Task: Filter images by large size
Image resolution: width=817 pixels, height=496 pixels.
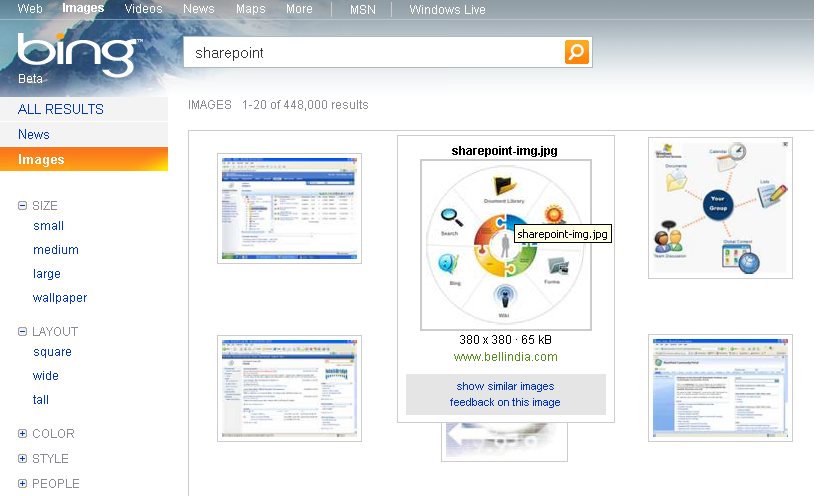Action: click(47, 274)
